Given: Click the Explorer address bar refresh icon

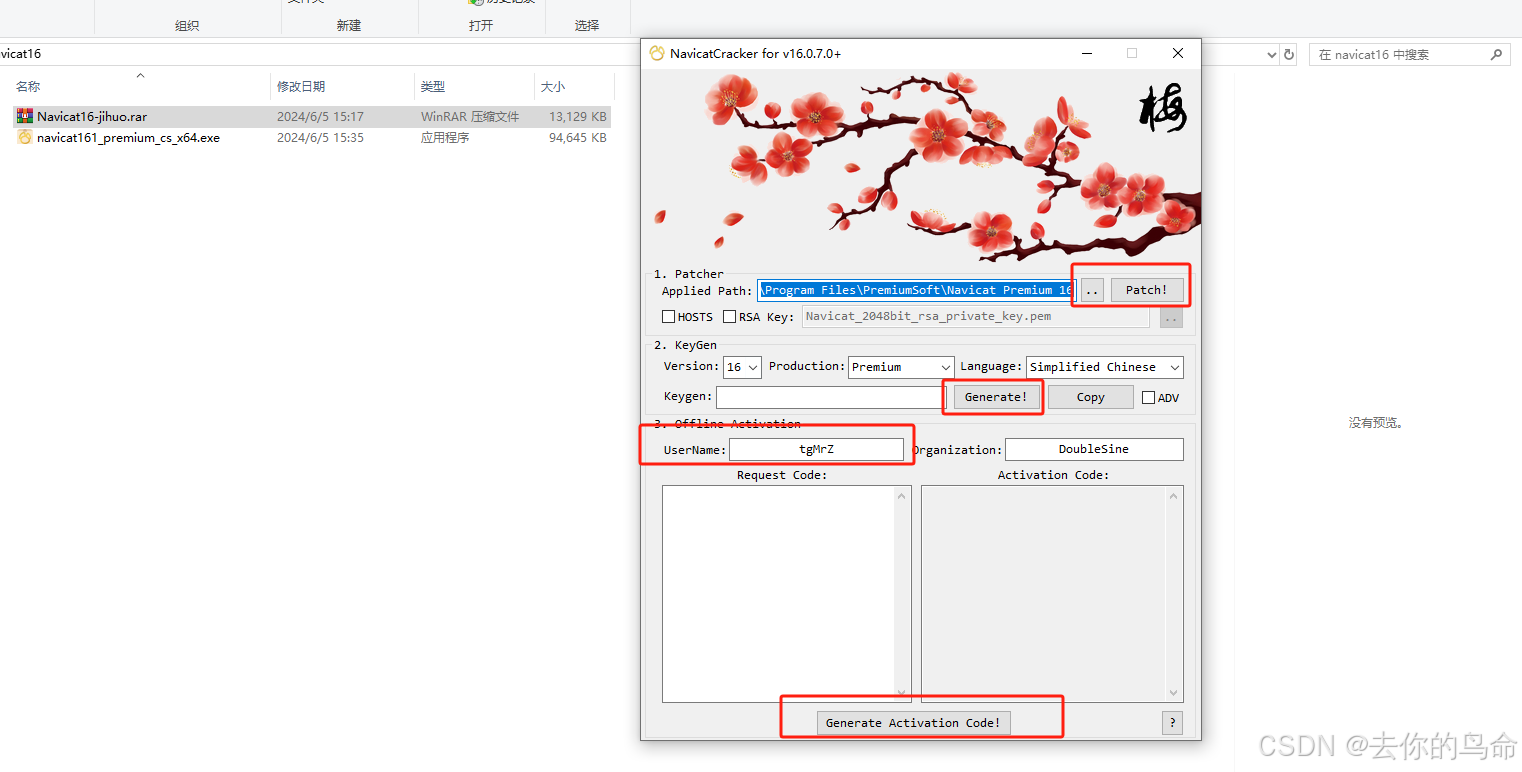Looking at the screenshot, I should pos(1289,55).
